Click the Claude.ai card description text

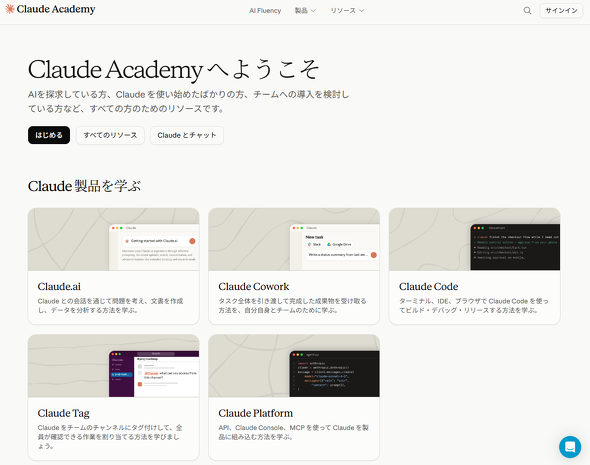[x=111, y=305]
